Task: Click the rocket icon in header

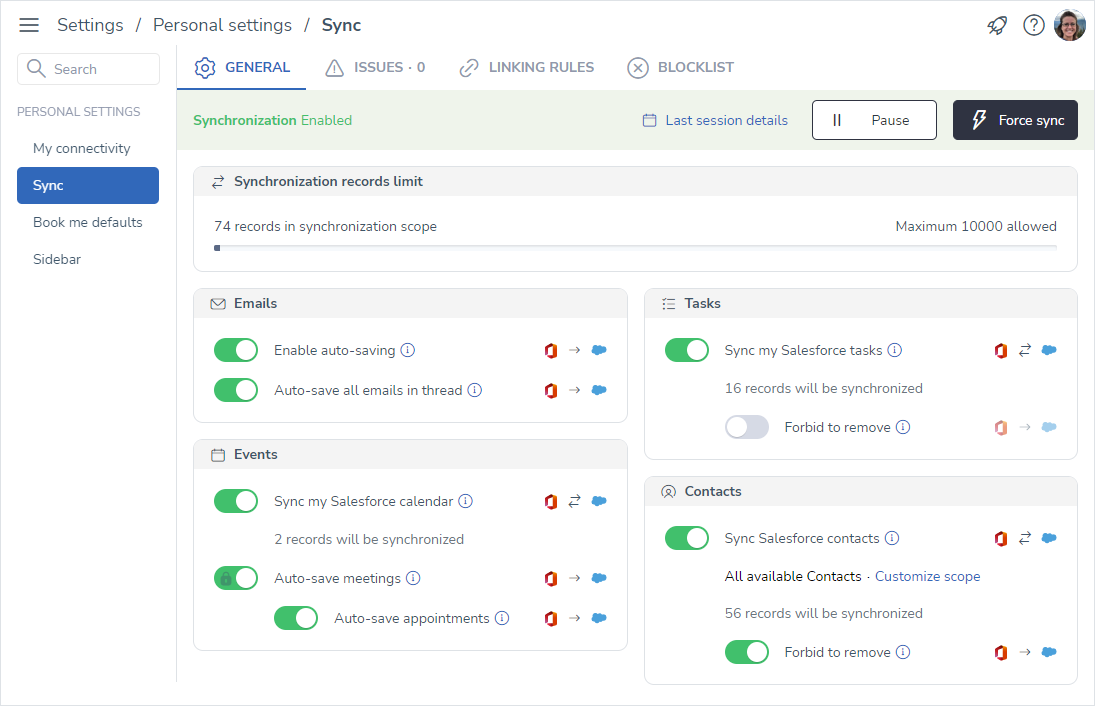Action: point(997,25)
